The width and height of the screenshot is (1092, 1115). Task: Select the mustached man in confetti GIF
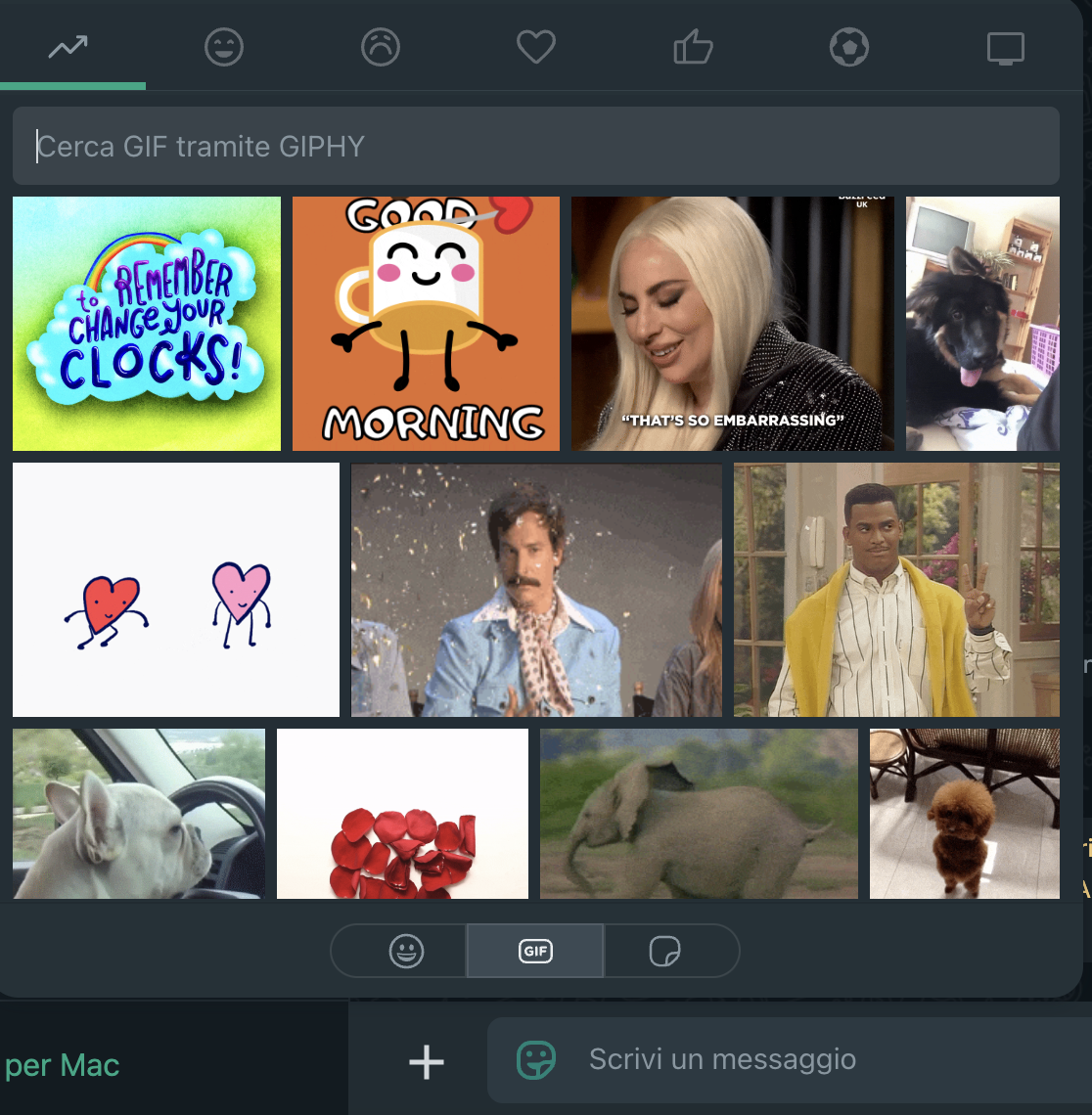point(536,590)
